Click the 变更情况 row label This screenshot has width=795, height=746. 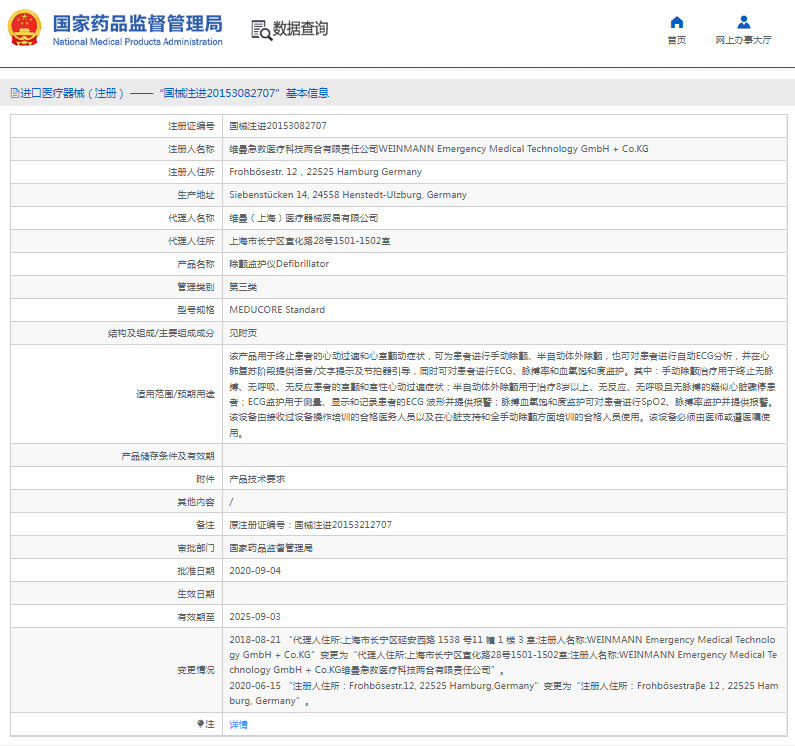[x=194, y=670]
